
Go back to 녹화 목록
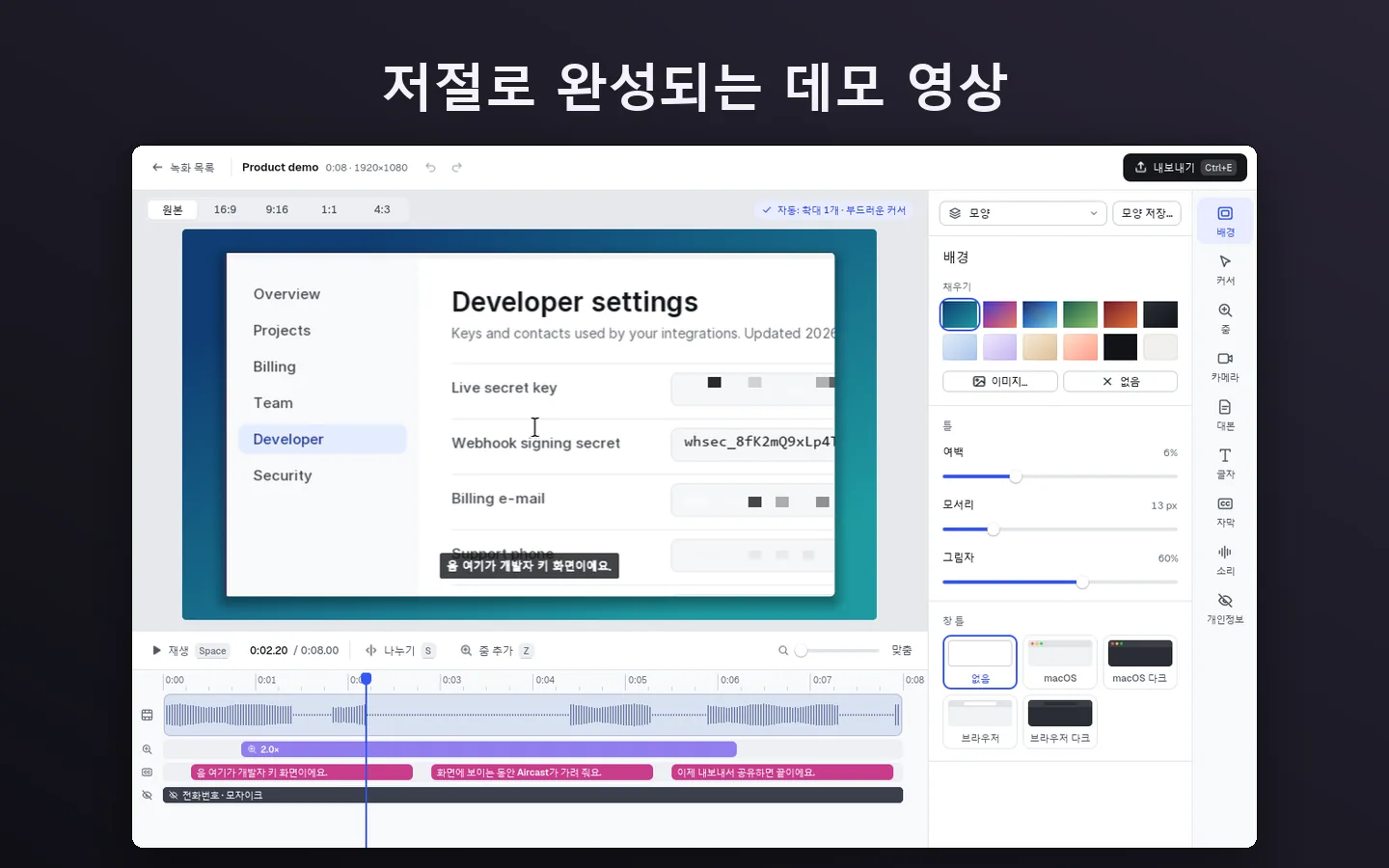click(x=183, y=168)
